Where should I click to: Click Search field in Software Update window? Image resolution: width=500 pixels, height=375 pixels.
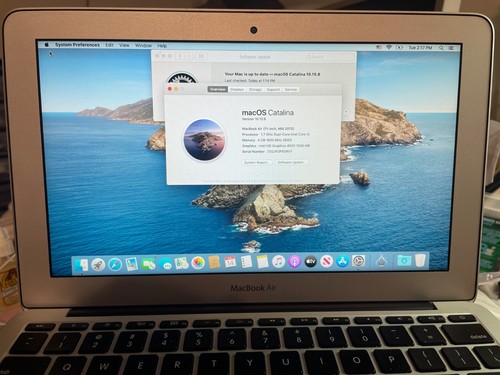(x=329, y=57)
